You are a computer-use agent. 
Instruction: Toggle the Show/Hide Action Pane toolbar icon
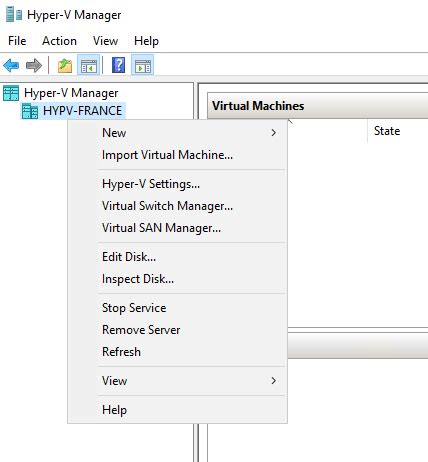(x=143, y=65)
